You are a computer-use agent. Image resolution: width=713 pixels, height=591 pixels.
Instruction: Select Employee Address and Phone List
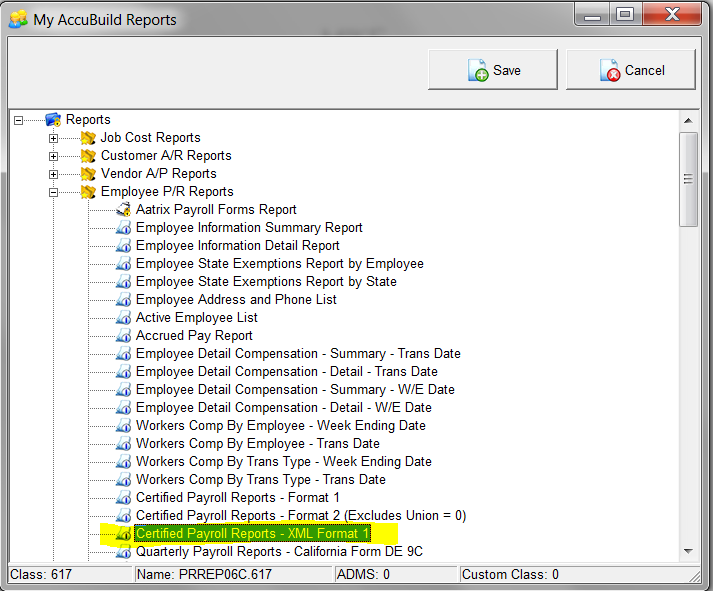[x=236, y=300]
